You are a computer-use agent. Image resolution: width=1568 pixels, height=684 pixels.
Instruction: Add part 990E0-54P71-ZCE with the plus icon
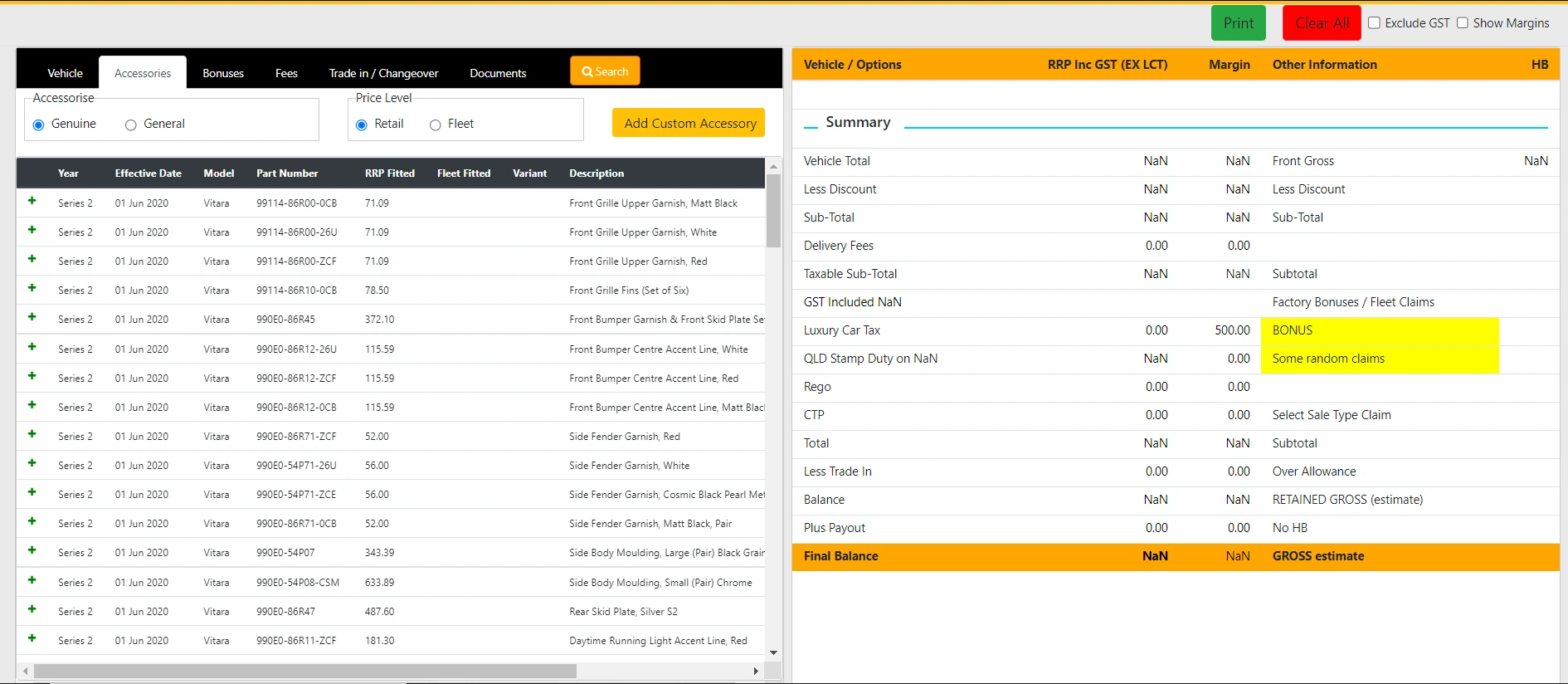tap(32, 492)
